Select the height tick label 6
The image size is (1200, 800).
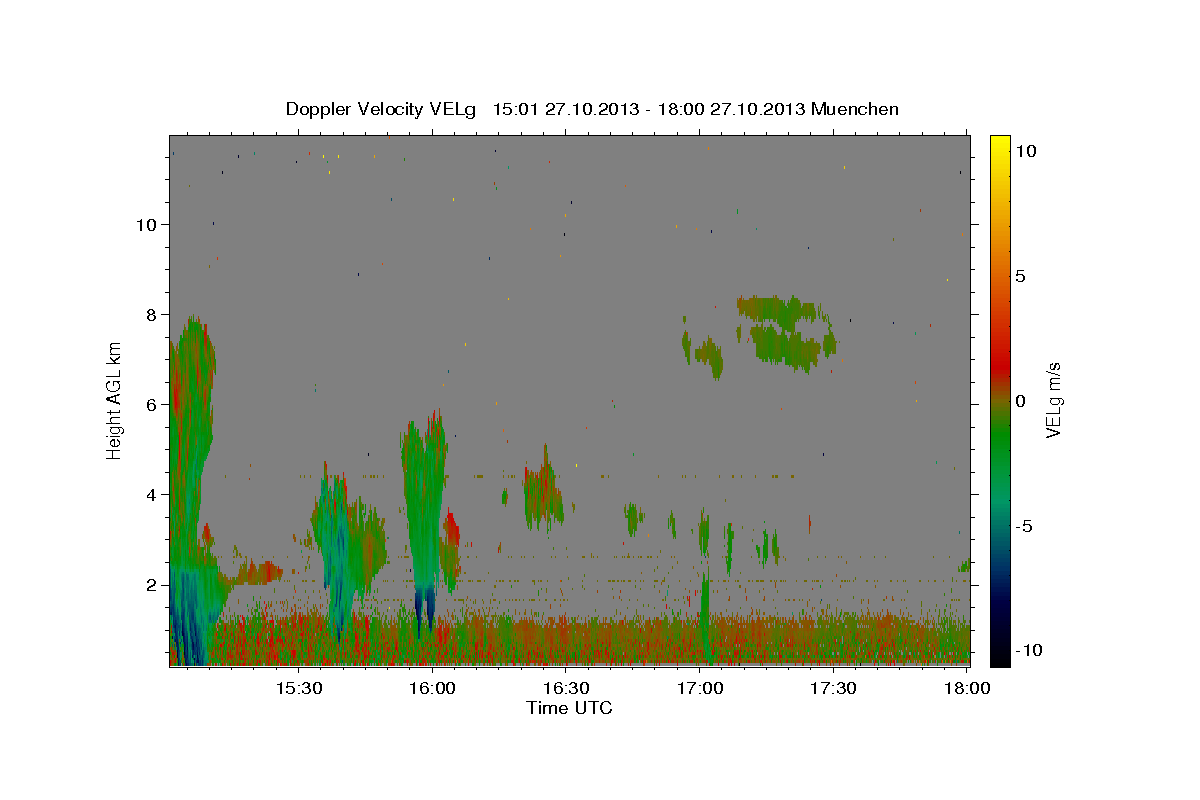point(152,405)
